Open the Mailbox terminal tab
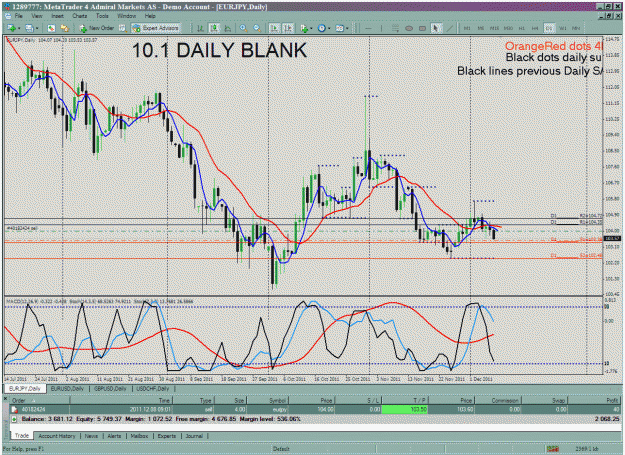625x455 pixels. pyautogui.click(x=140, y=436)
